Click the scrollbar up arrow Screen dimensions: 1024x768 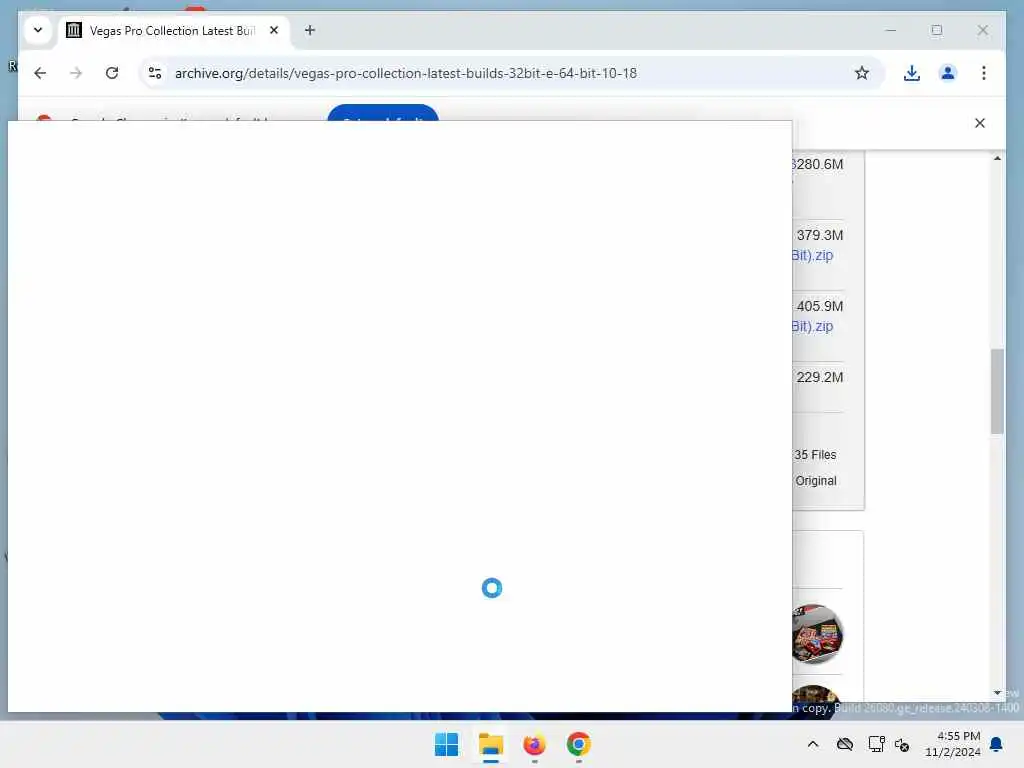click(997, 158)
